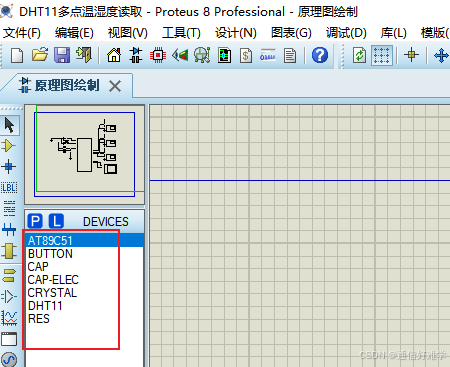Open the Gerber Viewer icon
This screenshot has width=450, height=367.
(202, 55)
